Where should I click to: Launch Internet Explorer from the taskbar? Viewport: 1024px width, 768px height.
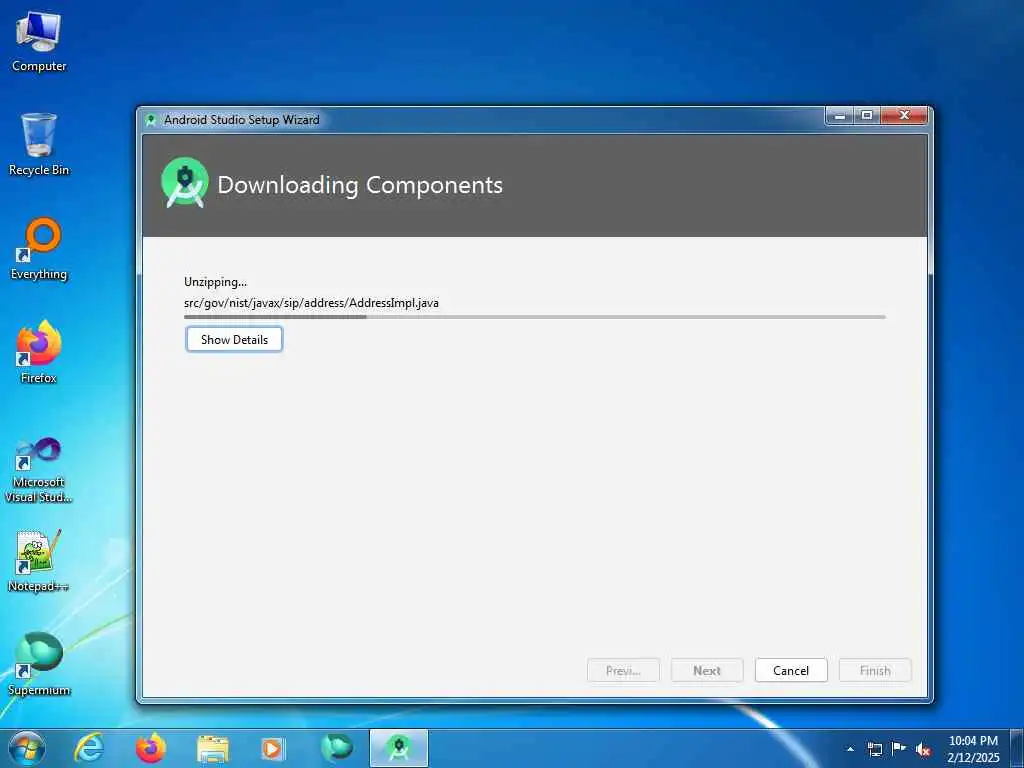88,748
